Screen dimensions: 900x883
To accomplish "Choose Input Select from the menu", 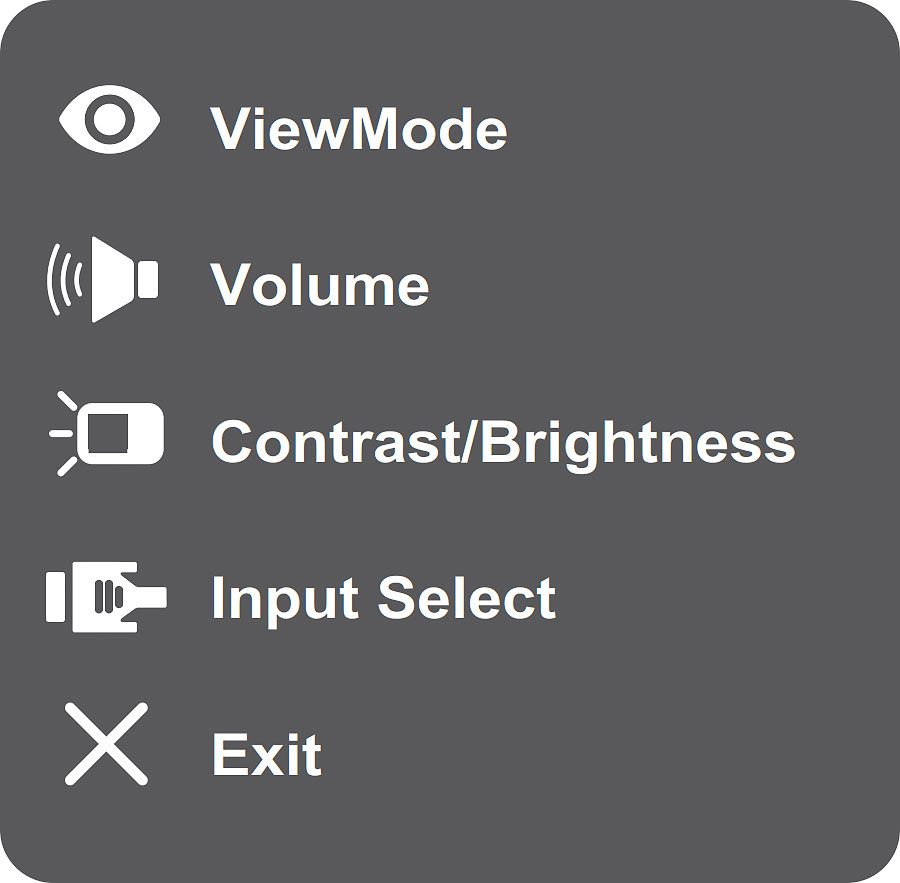I will pos(383,598).
